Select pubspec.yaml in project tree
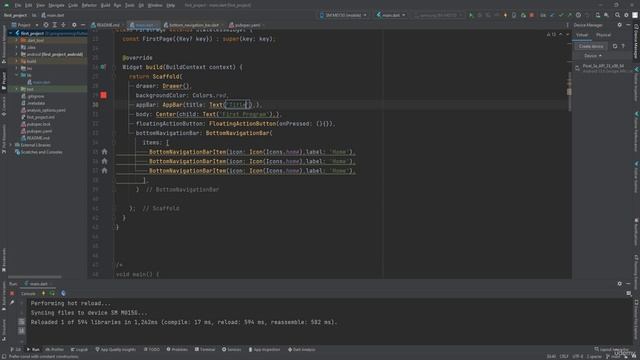The height and width of the screenshot is (360, 640). (36, 131)
